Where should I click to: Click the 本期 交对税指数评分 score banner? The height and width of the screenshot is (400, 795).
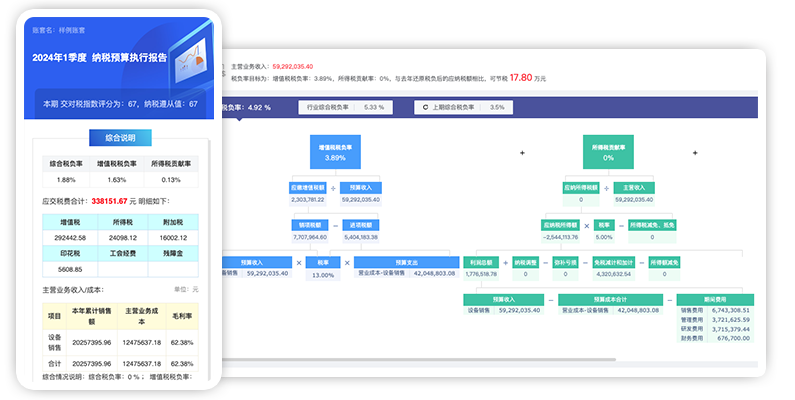click(x=120, y=104)
